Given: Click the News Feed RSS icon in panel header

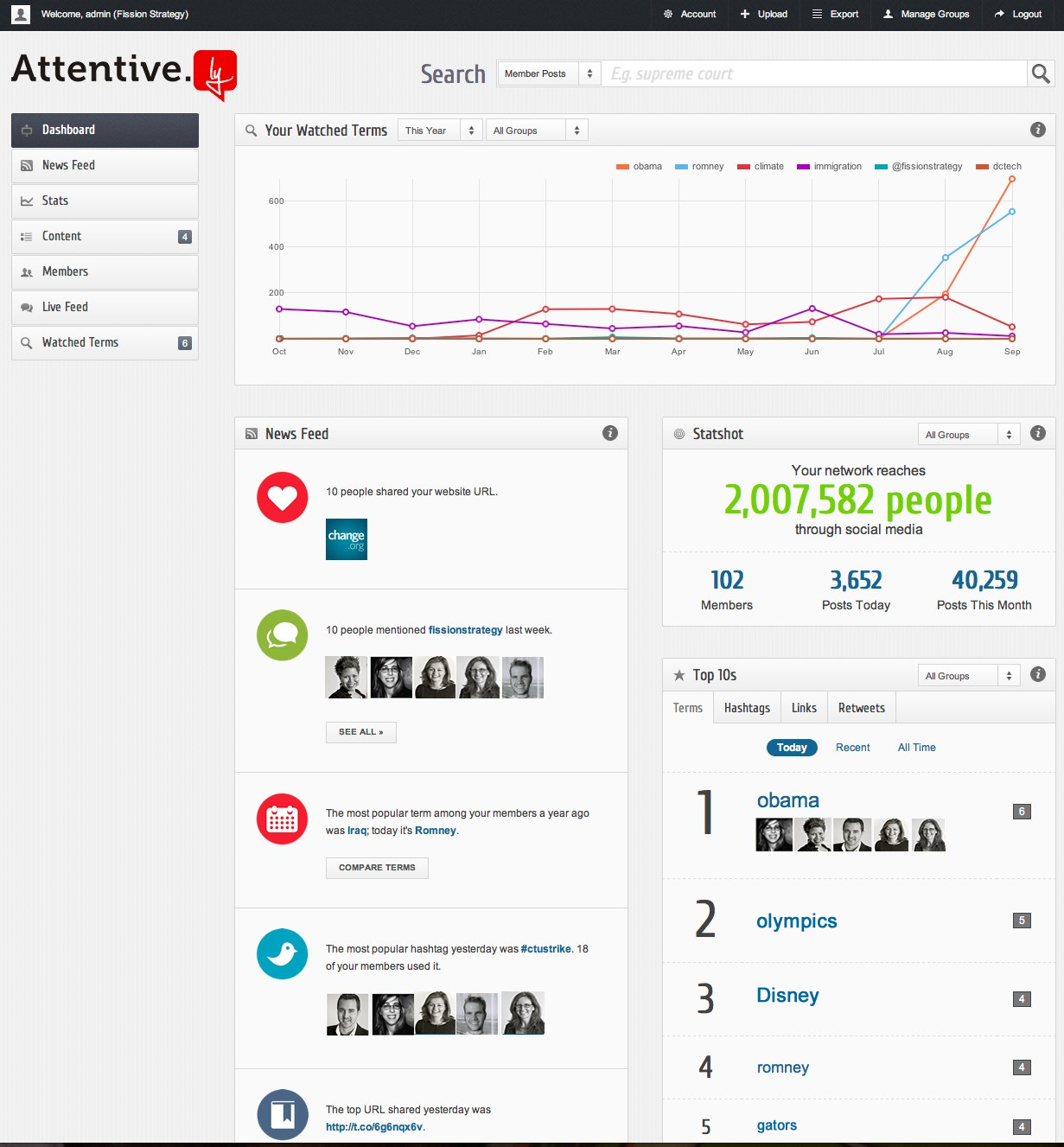Looking at the screenshot, I should [252, 434].
